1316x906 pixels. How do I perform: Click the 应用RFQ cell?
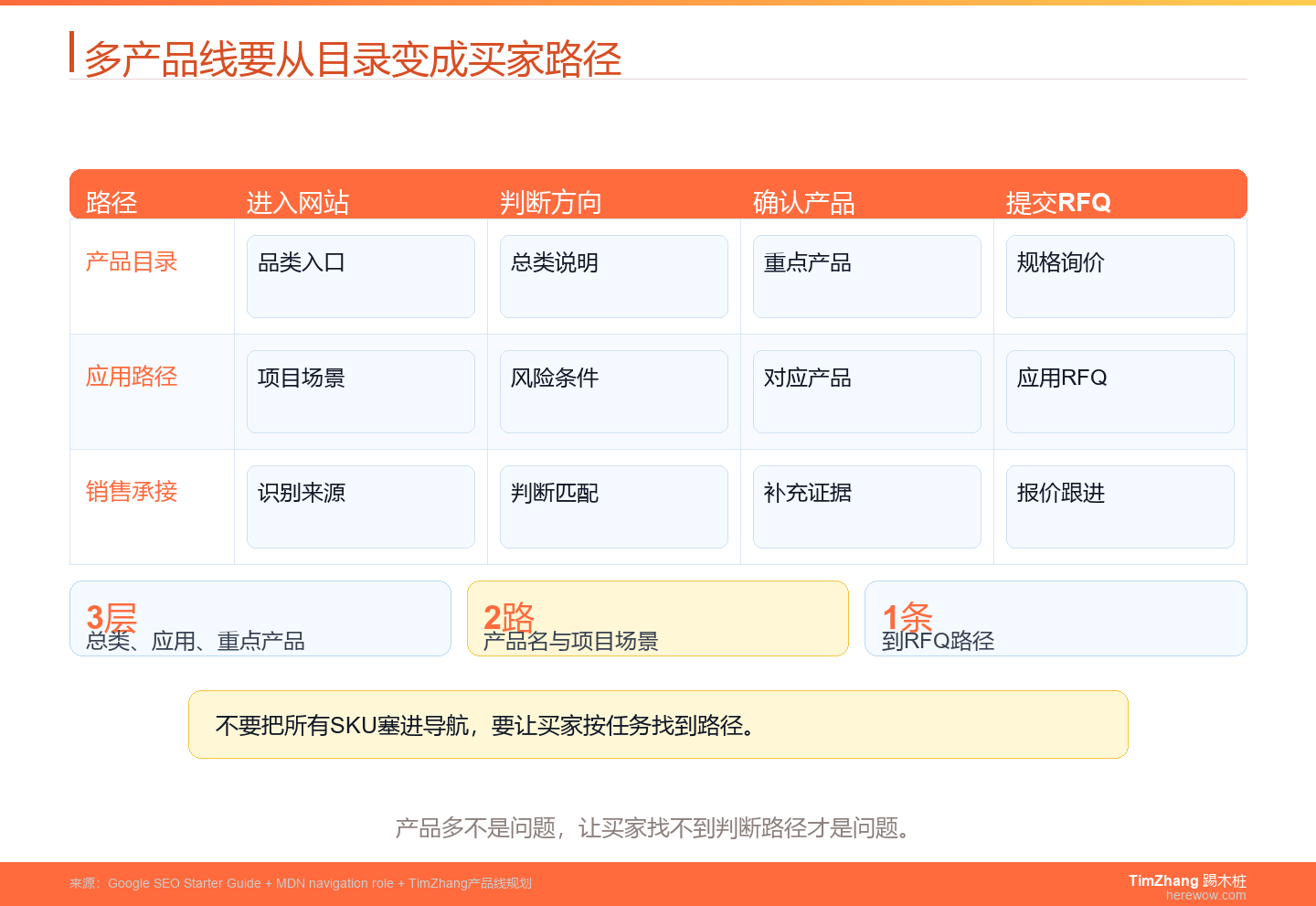tap(1120, 392)
